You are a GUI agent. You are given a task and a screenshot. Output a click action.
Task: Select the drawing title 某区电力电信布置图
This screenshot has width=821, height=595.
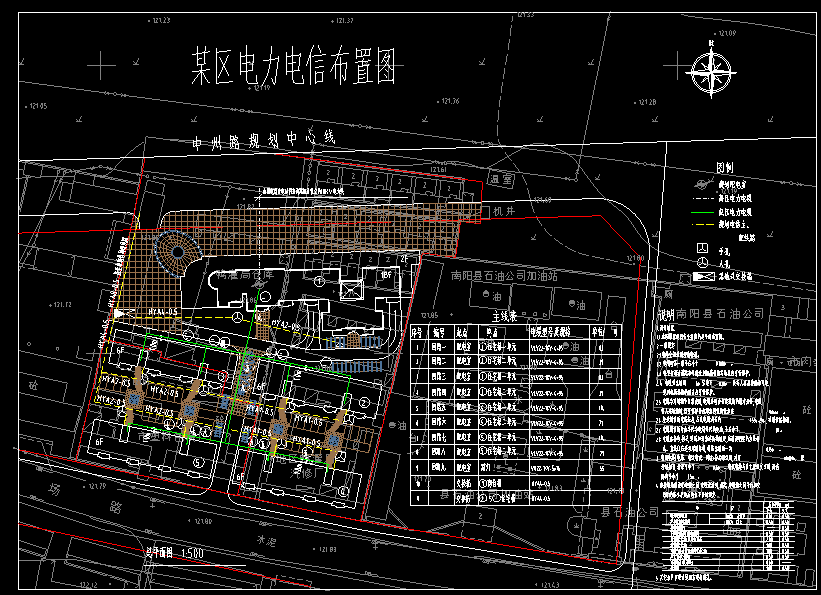[294, 68]
